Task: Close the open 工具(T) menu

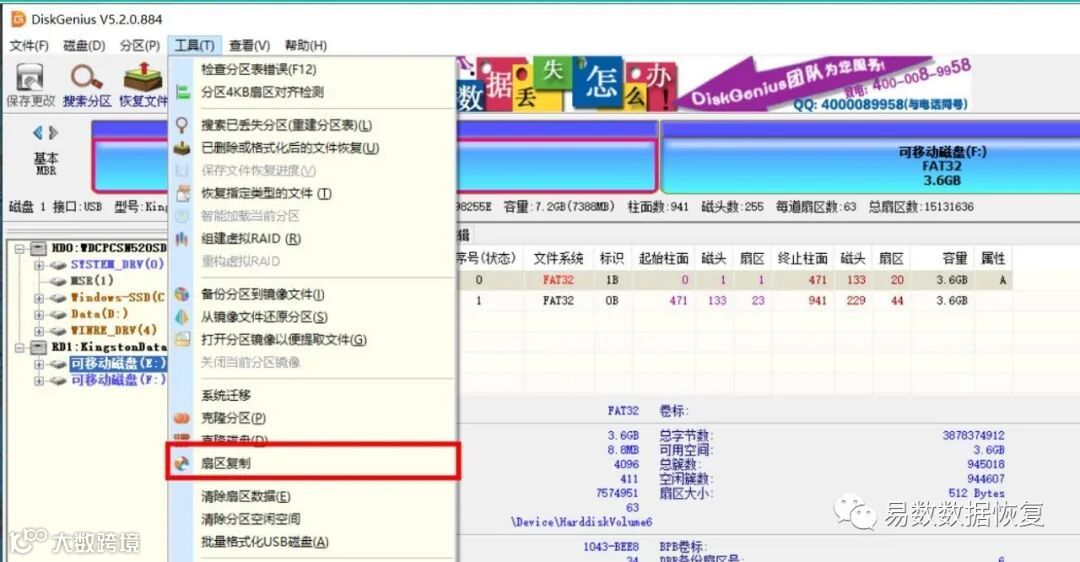Action: coord(194,45)
